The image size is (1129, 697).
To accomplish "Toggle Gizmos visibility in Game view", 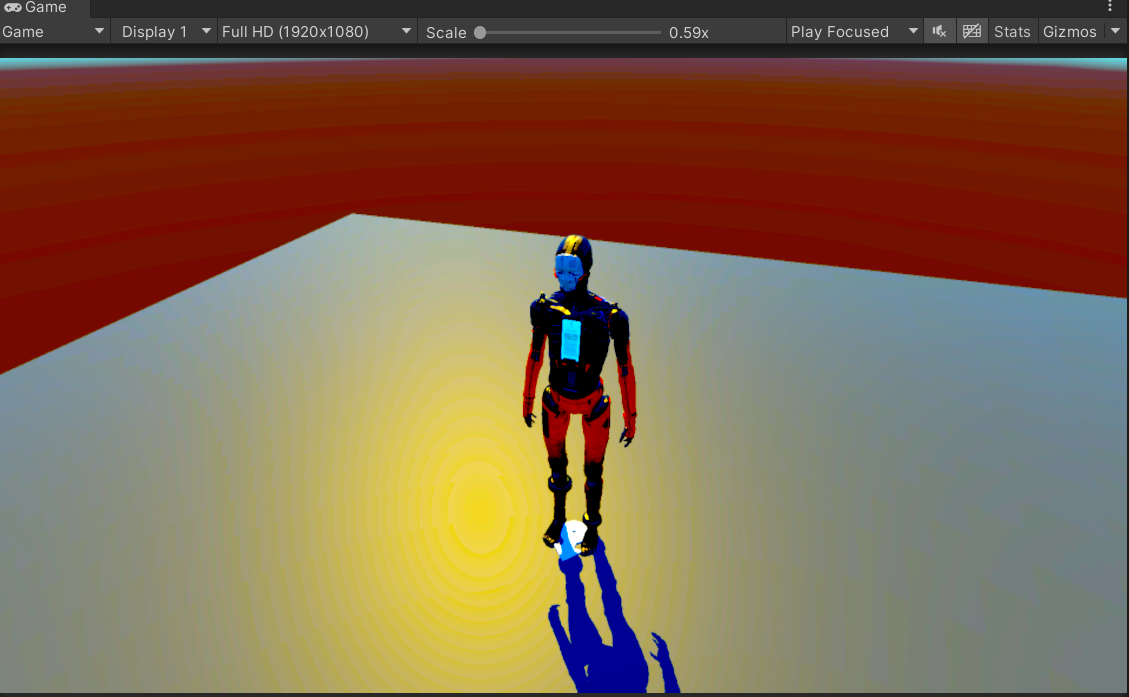I will pos(1069,32).
